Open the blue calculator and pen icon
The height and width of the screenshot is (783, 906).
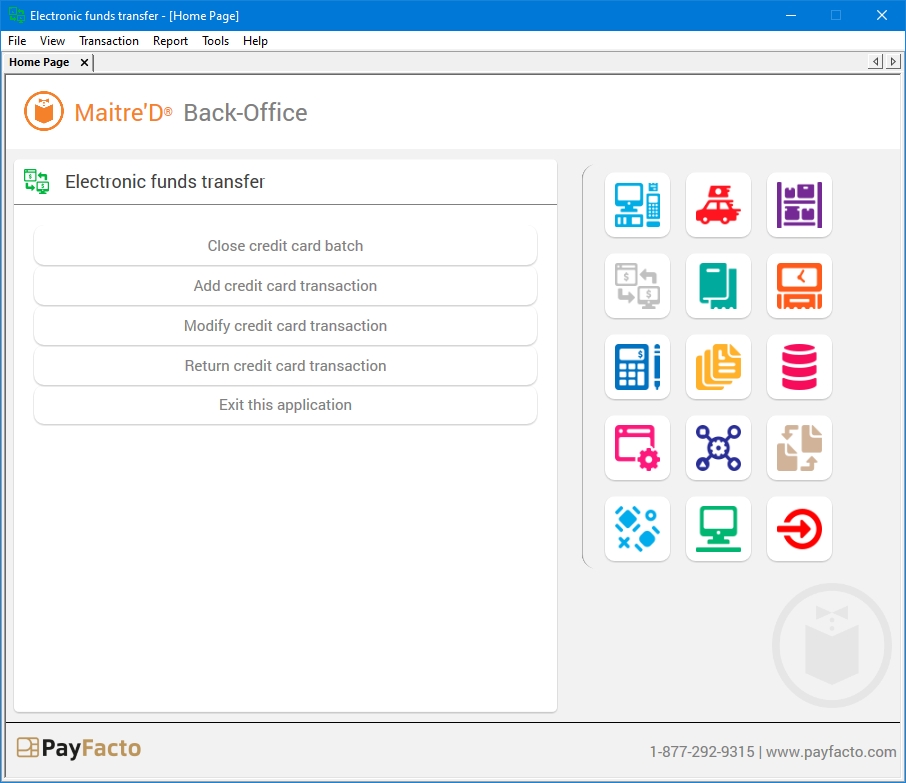coord(637,367)
